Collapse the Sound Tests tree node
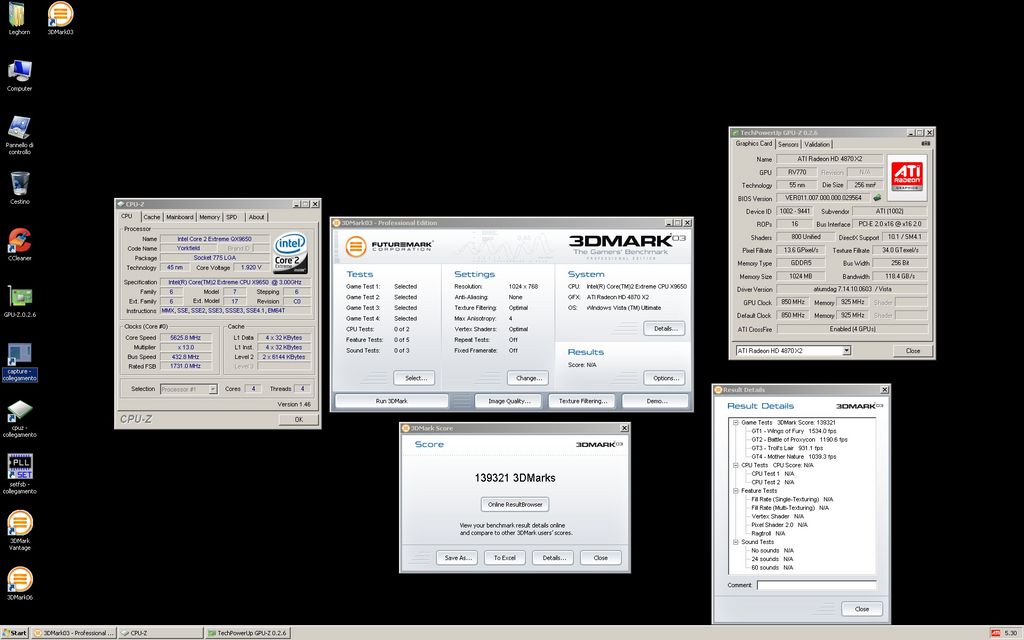The height and width of the screenshot is (640, 1024). pyautogui.click(x=735, y=541)
